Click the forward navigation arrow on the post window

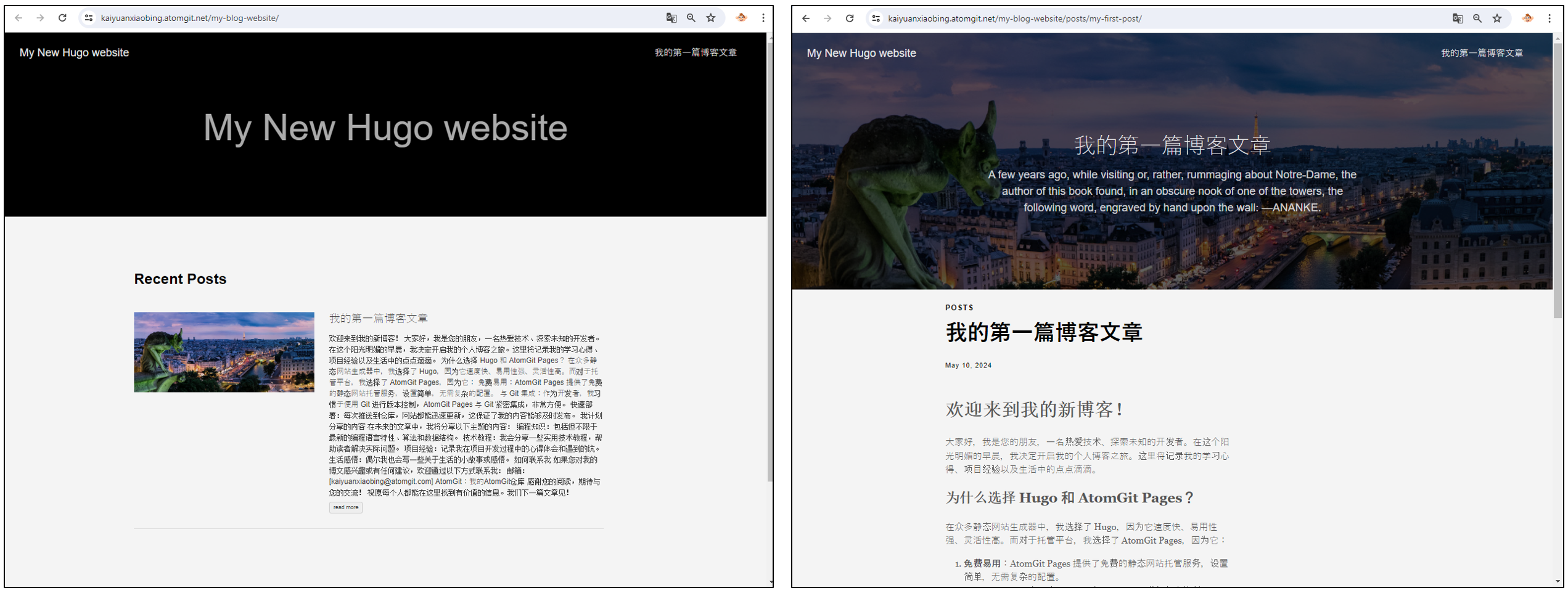pyautogui.click(x=826, y=18)
